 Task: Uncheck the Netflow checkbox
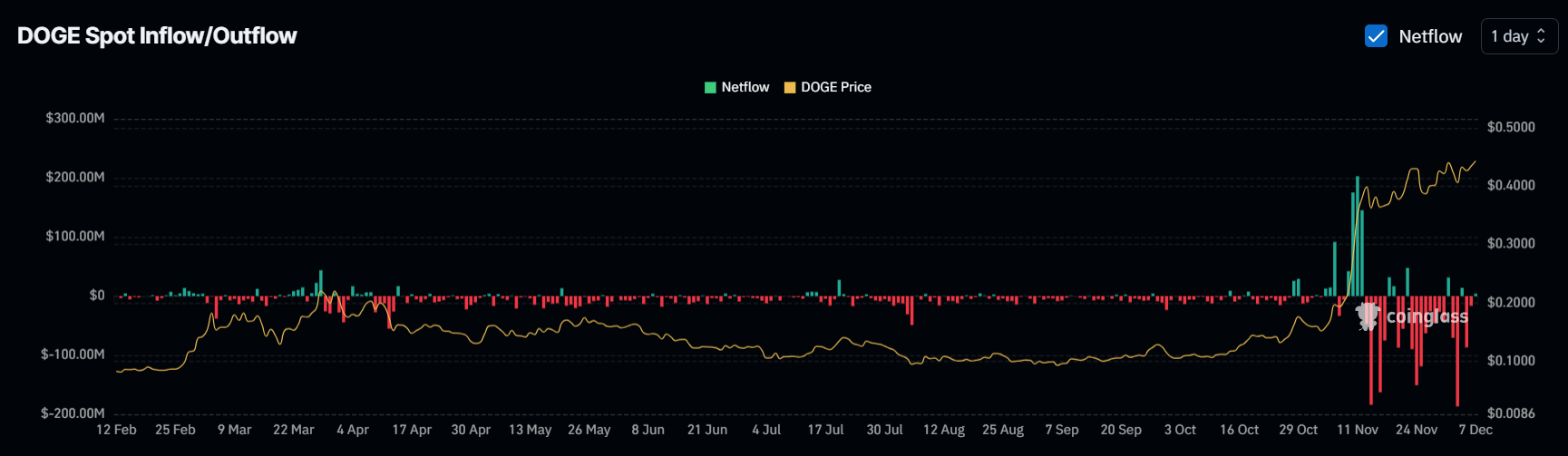pyautogui.click(x=1376, y=36)
